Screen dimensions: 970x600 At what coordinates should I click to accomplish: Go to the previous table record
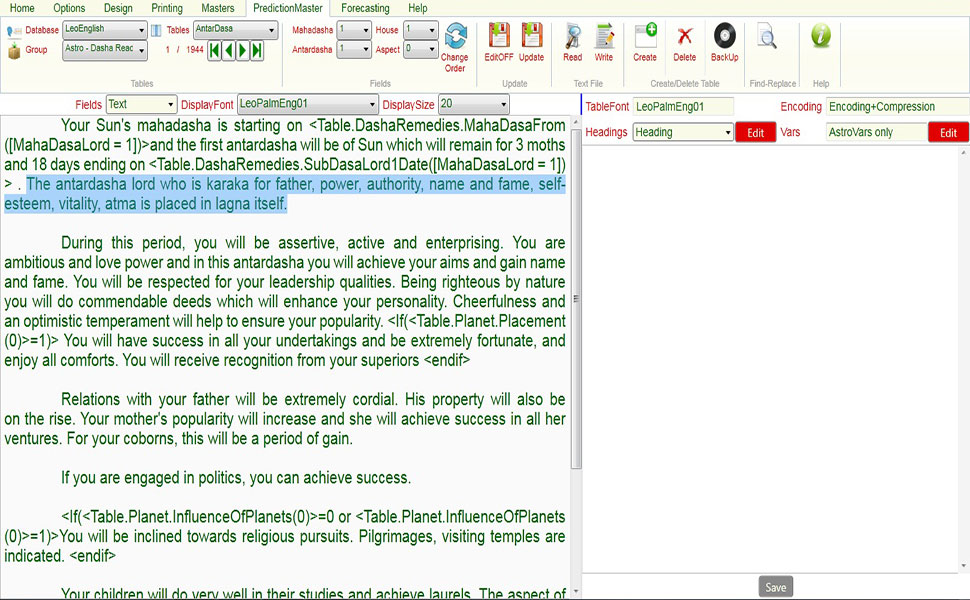tap(228, 50)
